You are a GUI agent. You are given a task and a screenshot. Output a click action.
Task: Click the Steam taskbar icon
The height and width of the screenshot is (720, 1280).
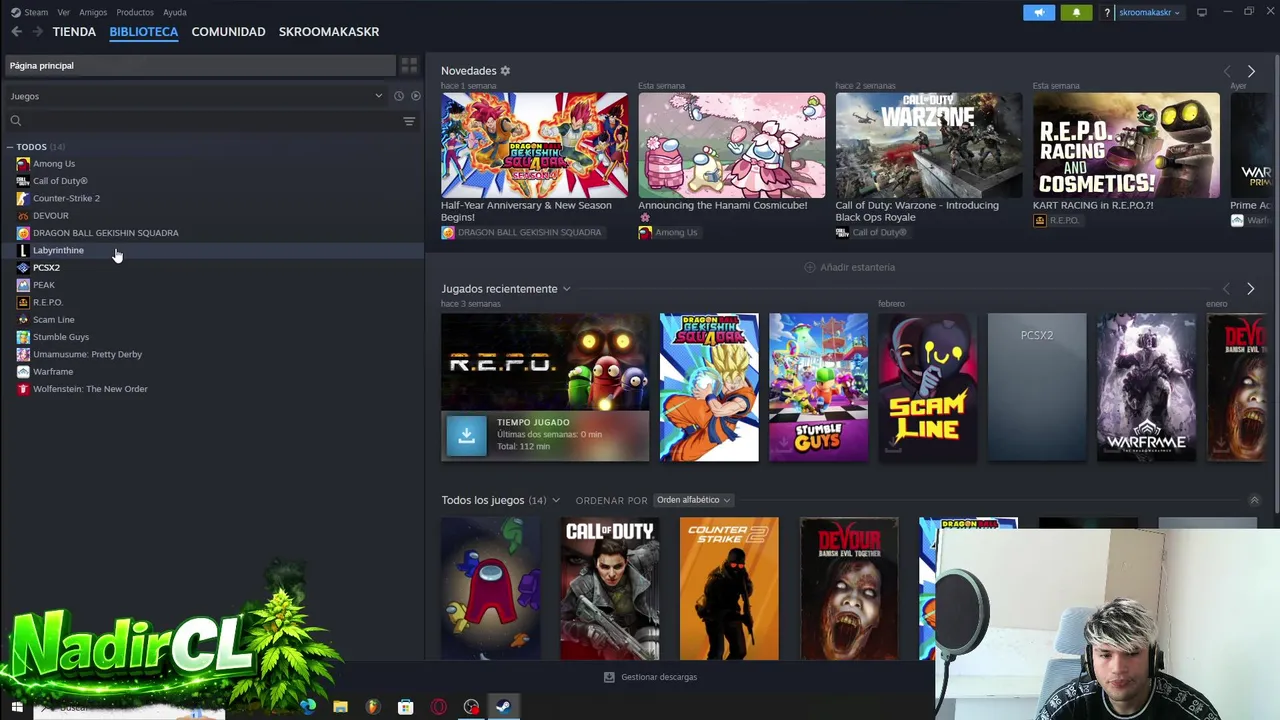[504, 707]
